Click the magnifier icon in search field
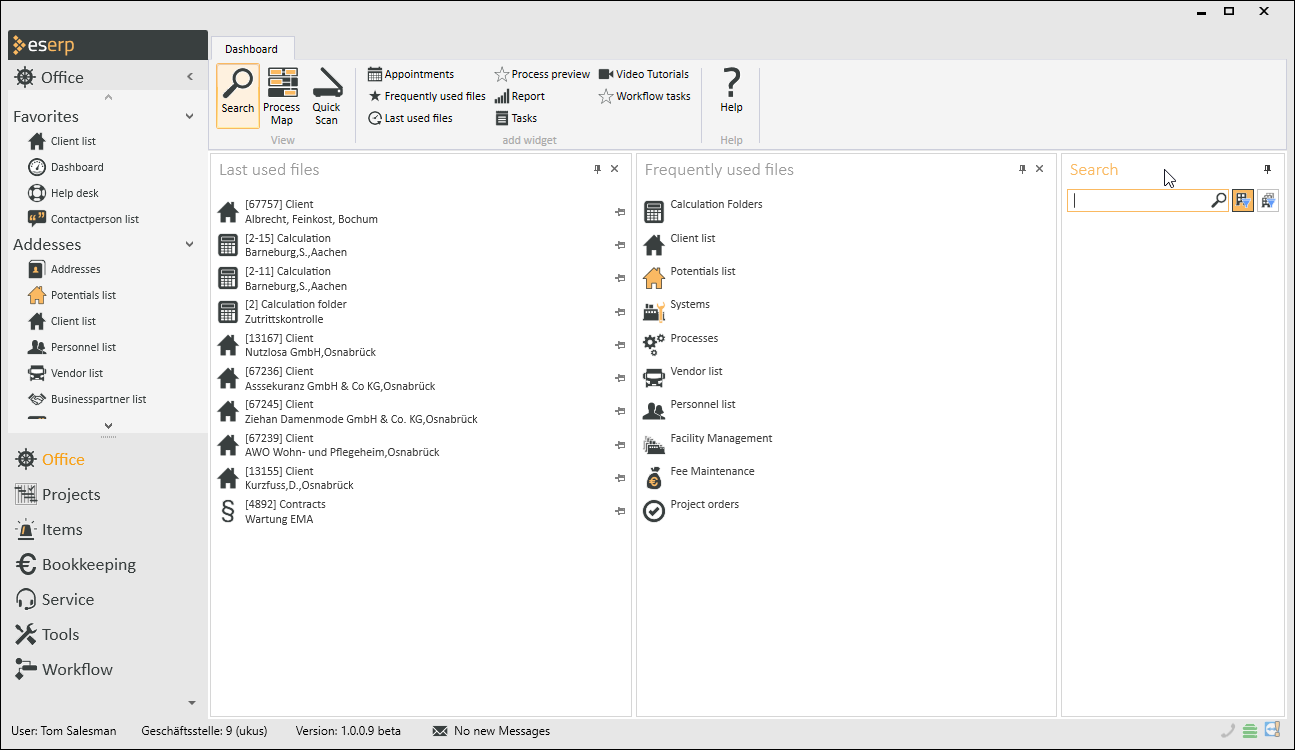This screenshot has height=750, width=1295. click(1218, 201)
